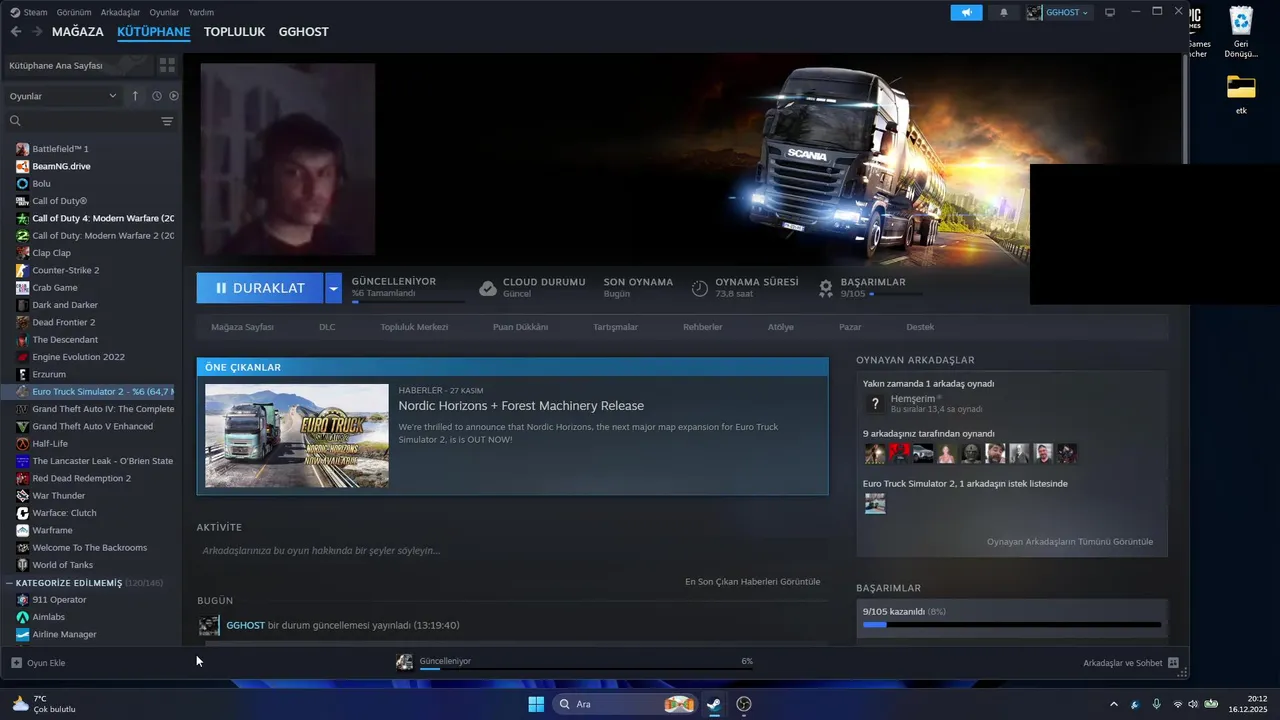The height and width of the screenshot is (720, 1280).
Task: Open the wishlist friend avatar thumbnail
Action: (875, 504)
